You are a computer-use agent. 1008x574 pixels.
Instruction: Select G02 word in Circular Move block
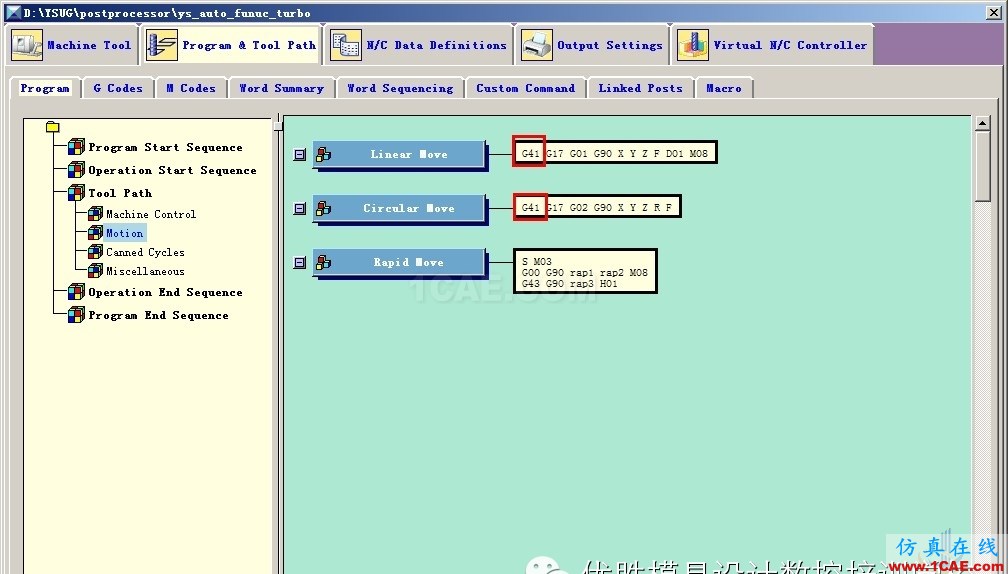[579, 208]
